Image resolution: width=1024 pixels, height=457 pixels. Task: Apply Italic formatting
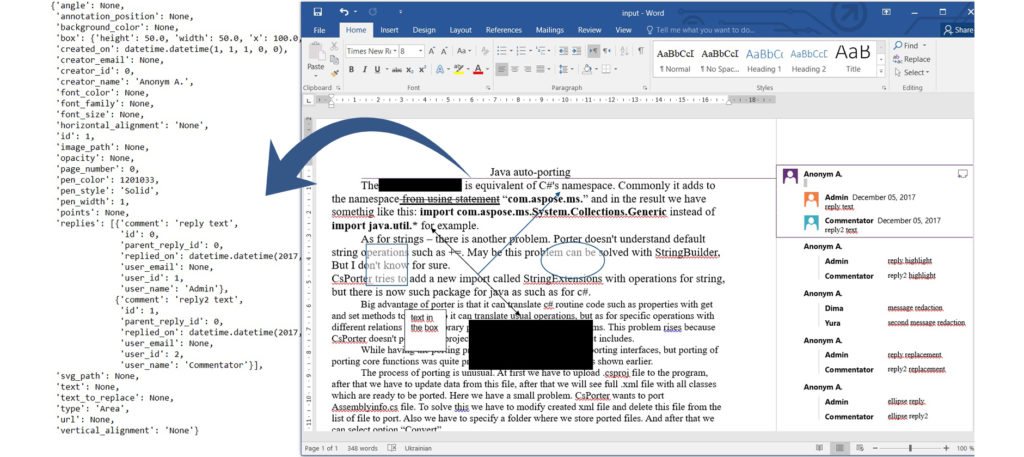363,69
